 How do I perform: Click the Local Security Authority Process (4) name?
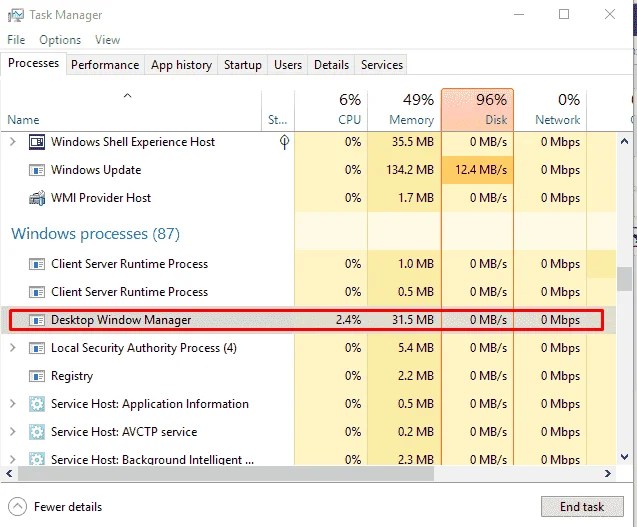click(144, 348)
